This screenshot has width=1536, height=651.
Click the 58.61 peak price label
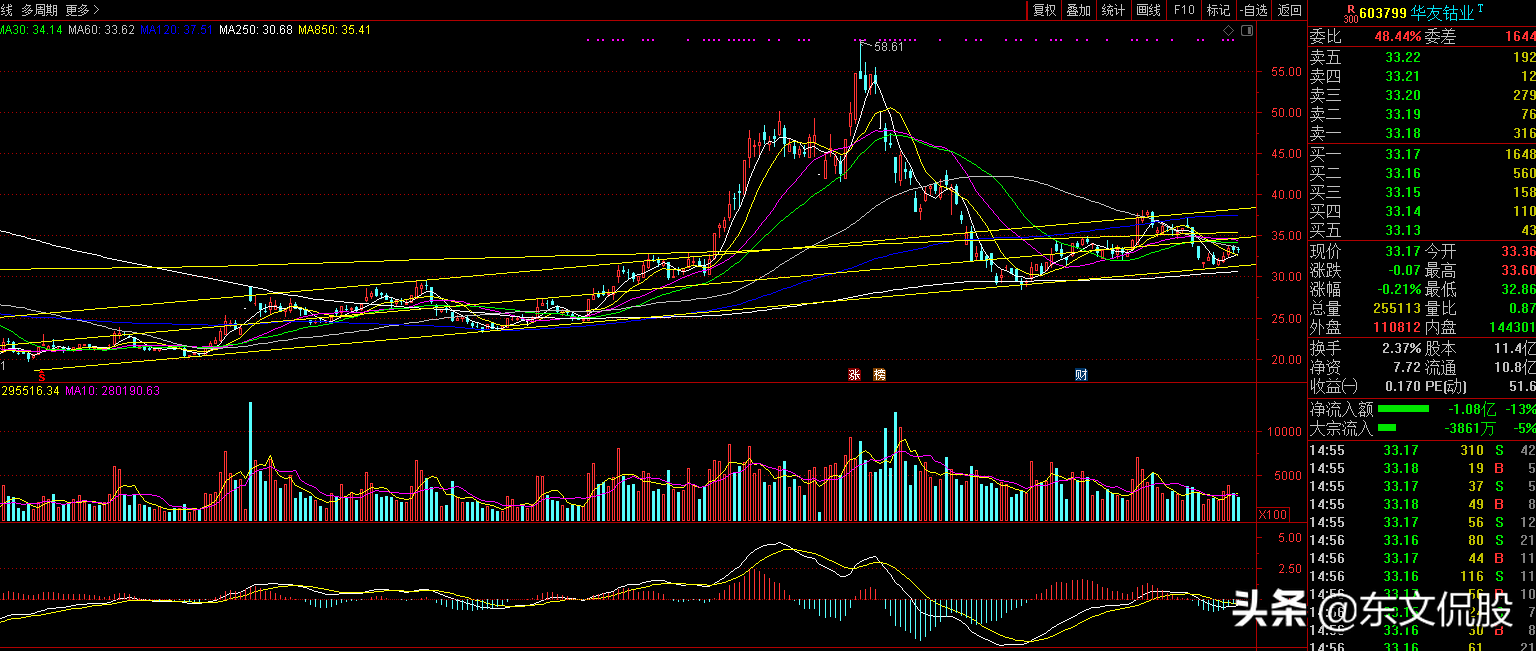[x=888, y=46]
